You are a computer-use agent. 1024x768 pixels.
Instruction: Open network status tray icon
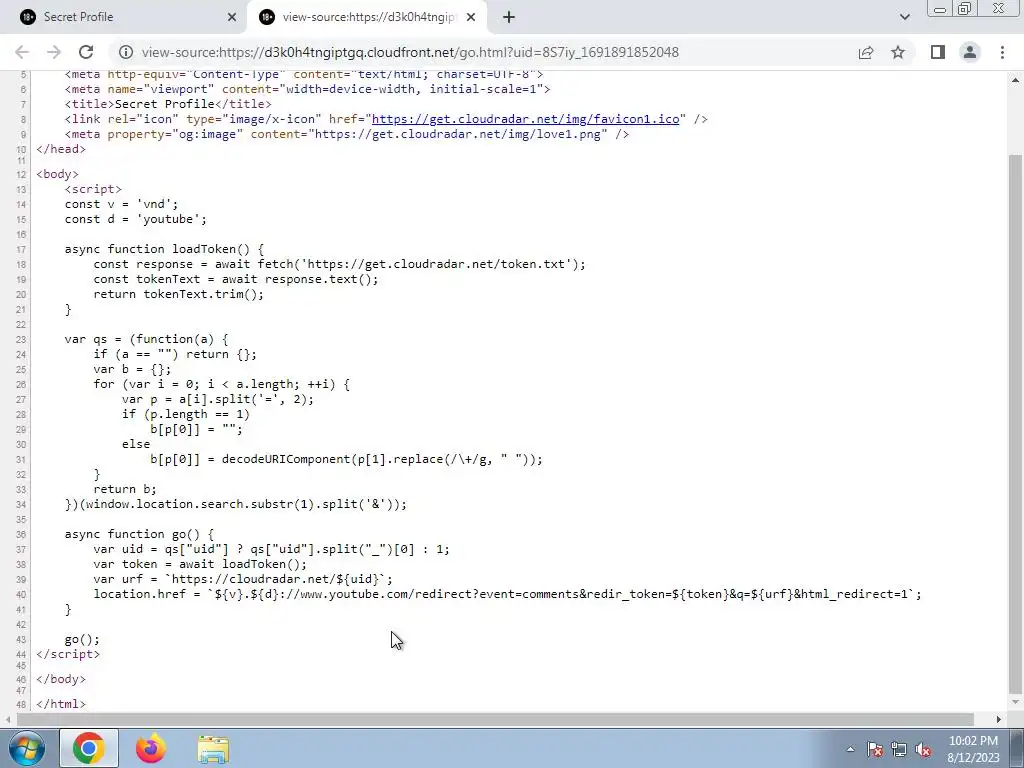click(x=899, y=750)
